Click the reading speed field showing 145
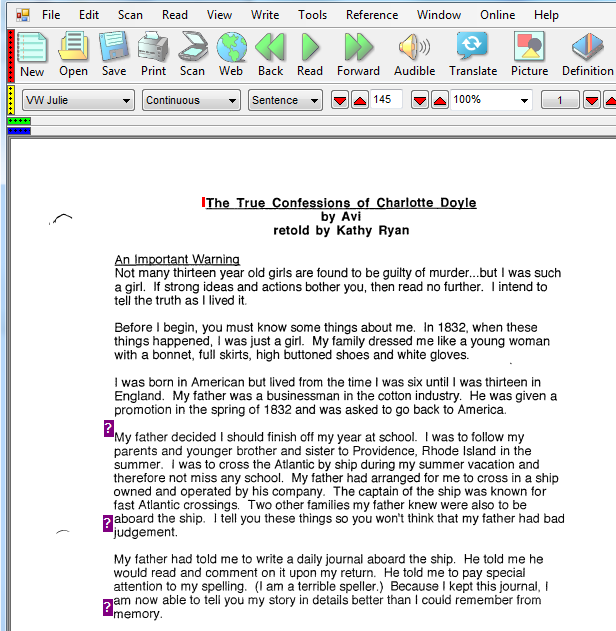Screen dimensions: 616x631 tap(386, 99)
